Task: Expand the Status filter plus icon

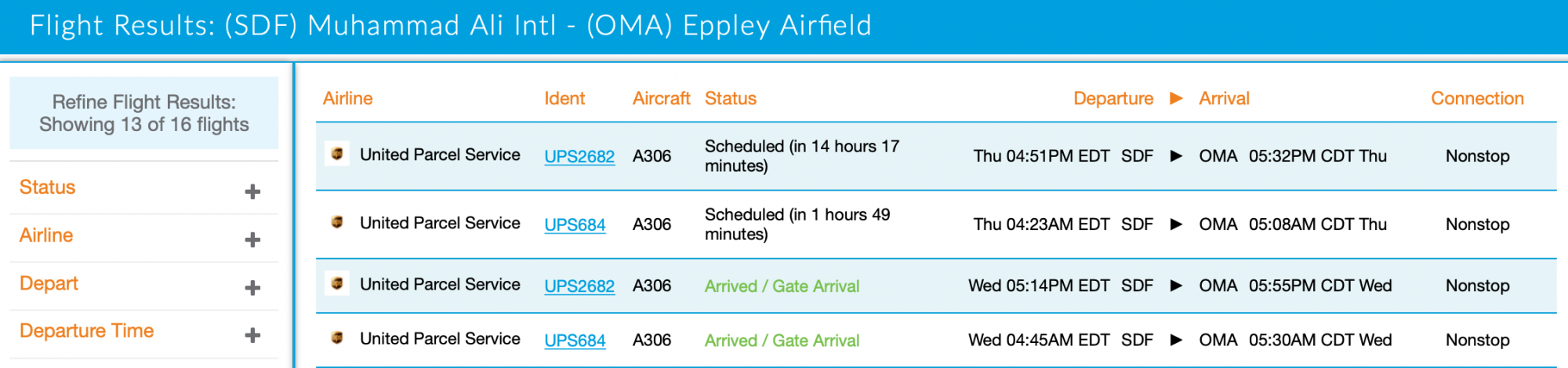Action: pyautogui.click(x=252, y=191)
